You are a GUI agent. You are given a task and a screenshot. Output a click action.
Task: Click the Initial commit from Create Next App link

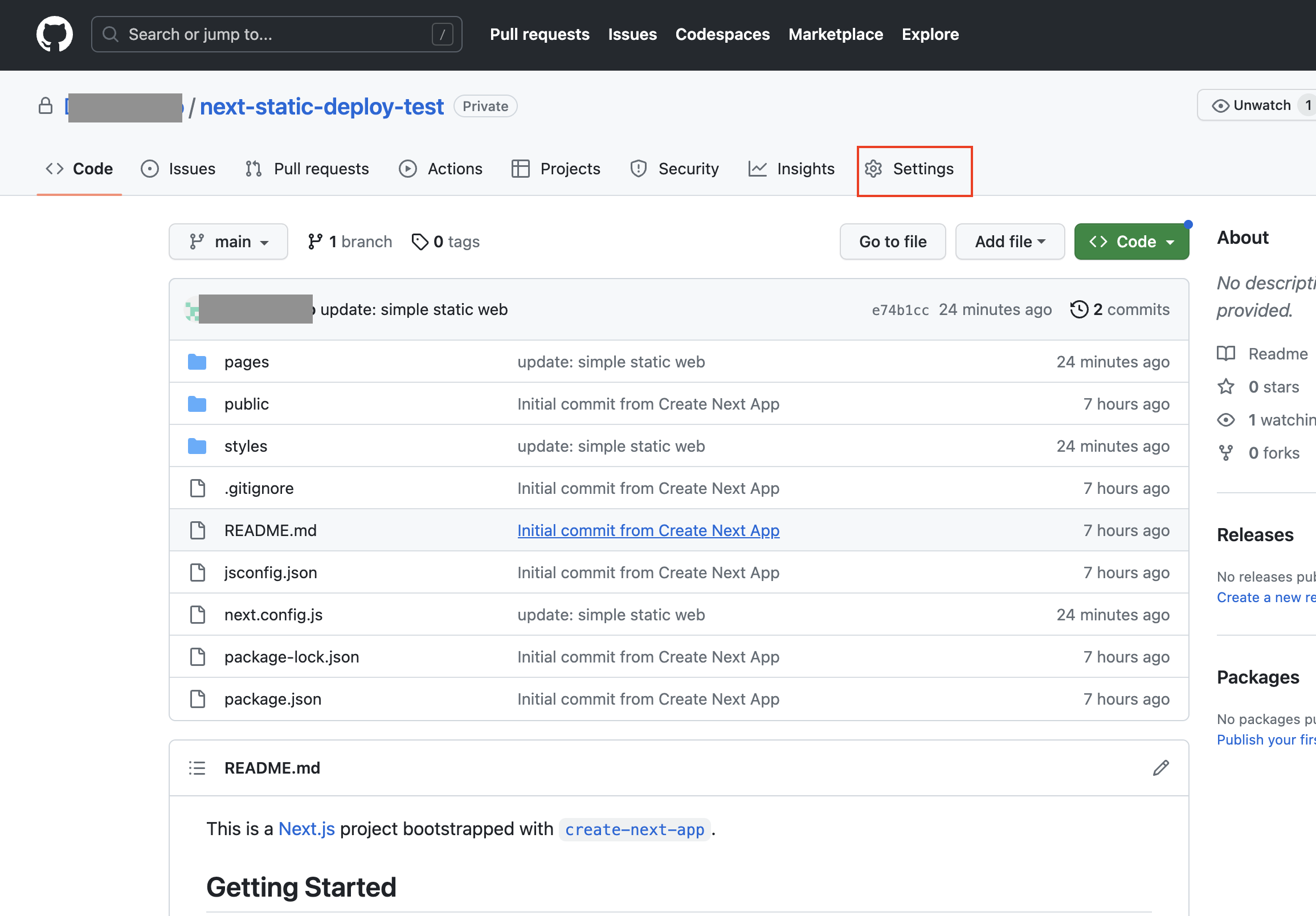coord(648,531)
